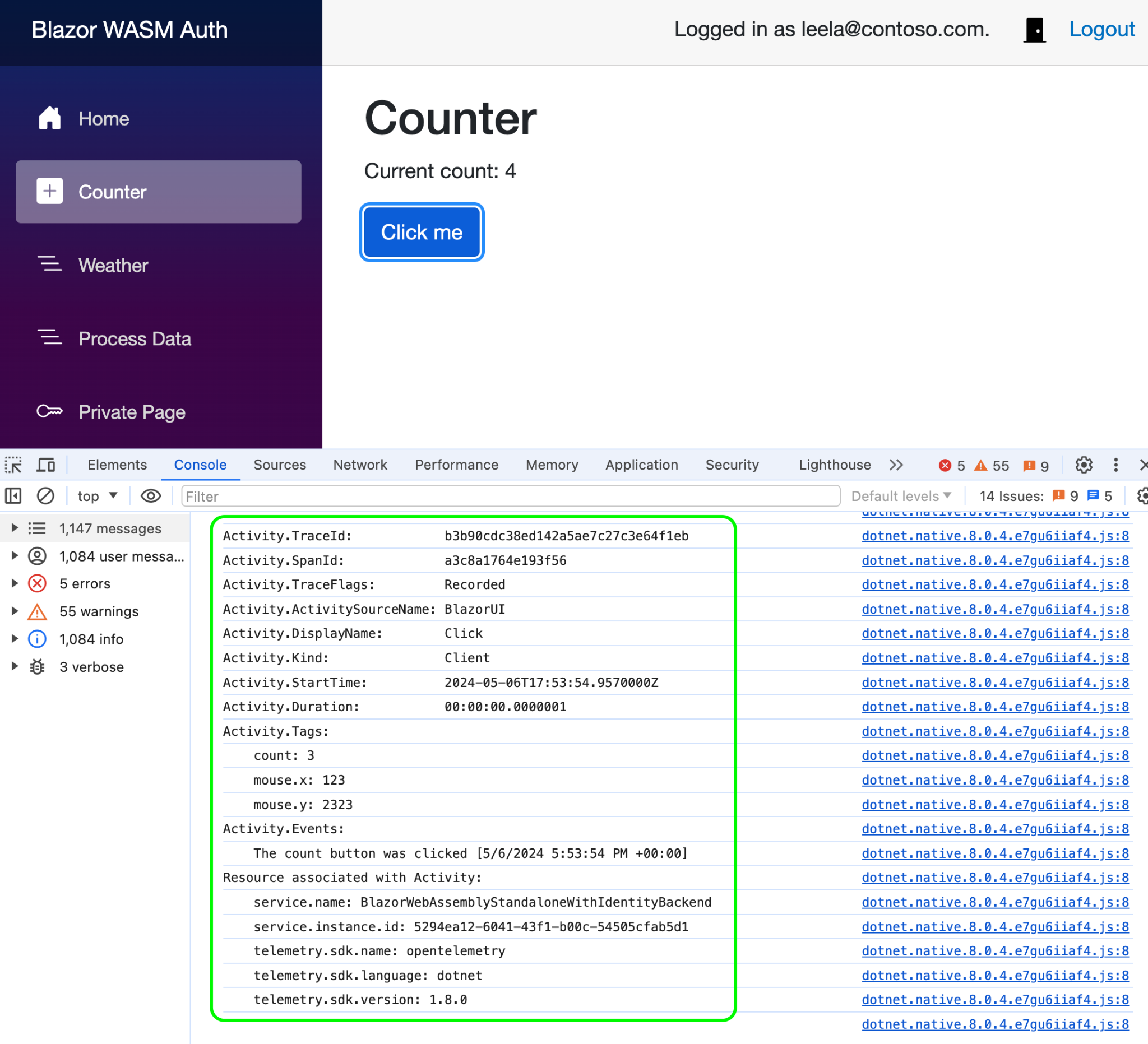The height and width of the screenshot is (1044, 1148).
Task: Click the Logout link
Action: click(x=1101, y=30)
